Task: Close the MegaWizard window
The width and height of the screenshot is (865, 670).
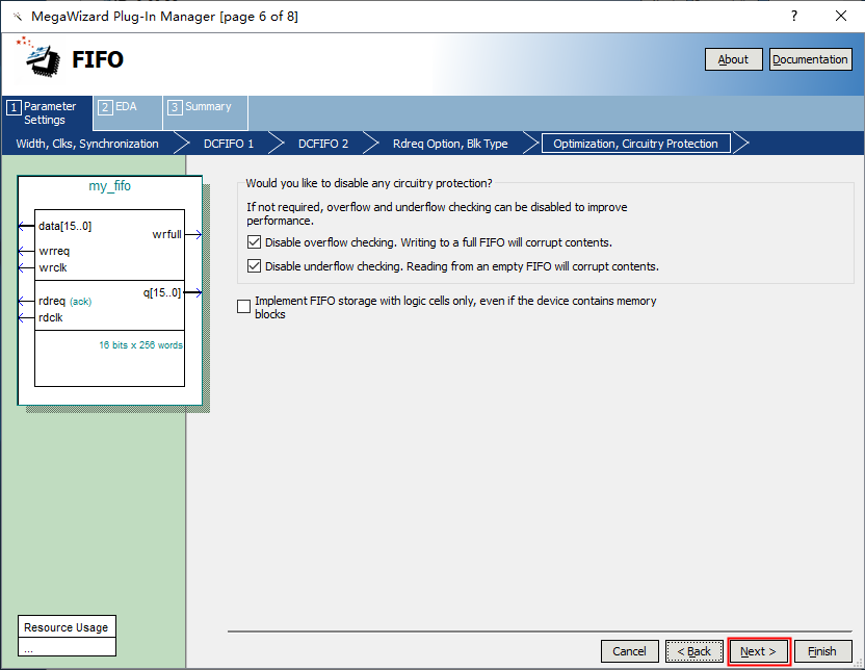Action: 840,16
